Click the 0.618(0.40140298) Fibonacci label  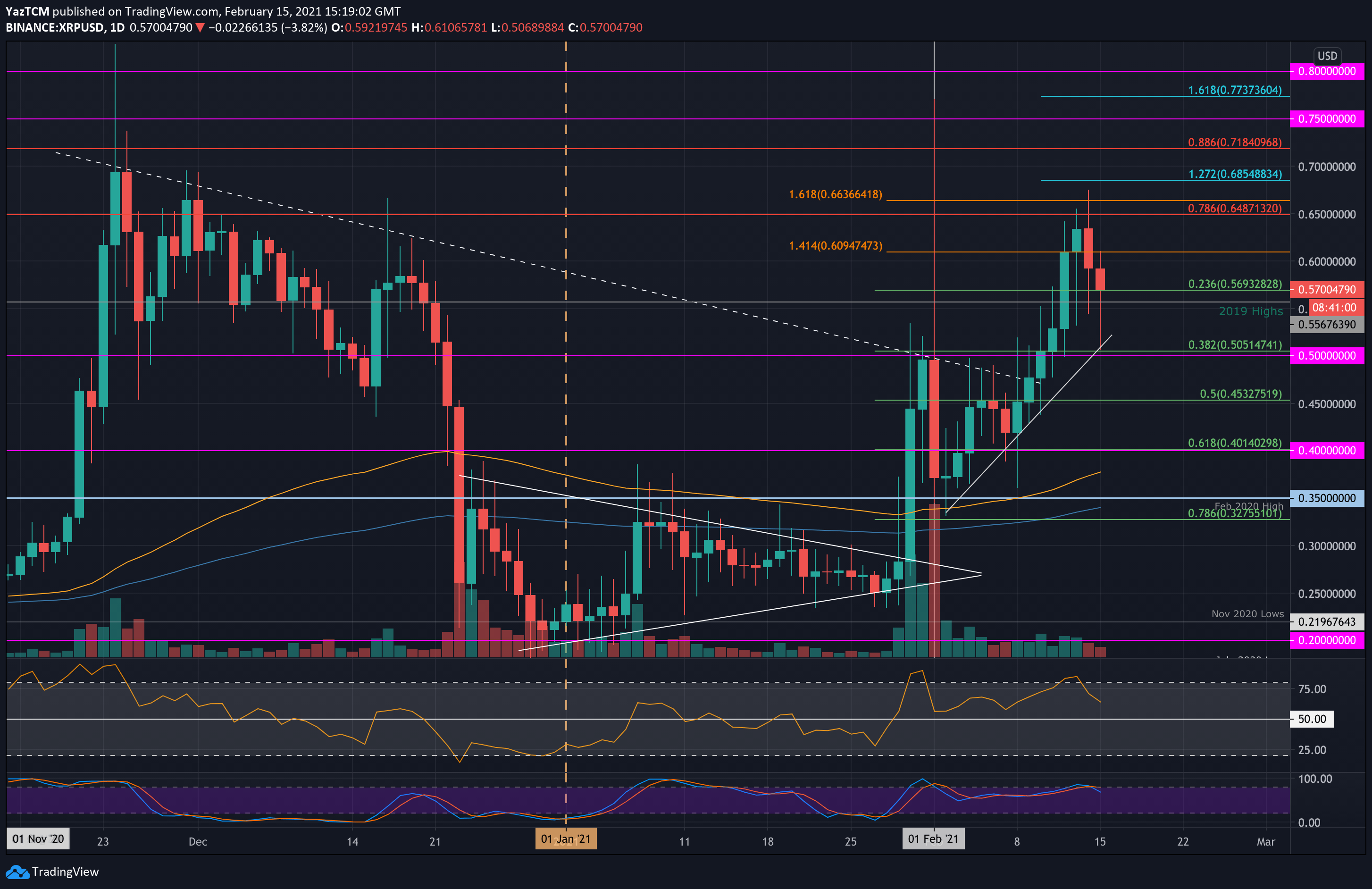point(1235,443)
